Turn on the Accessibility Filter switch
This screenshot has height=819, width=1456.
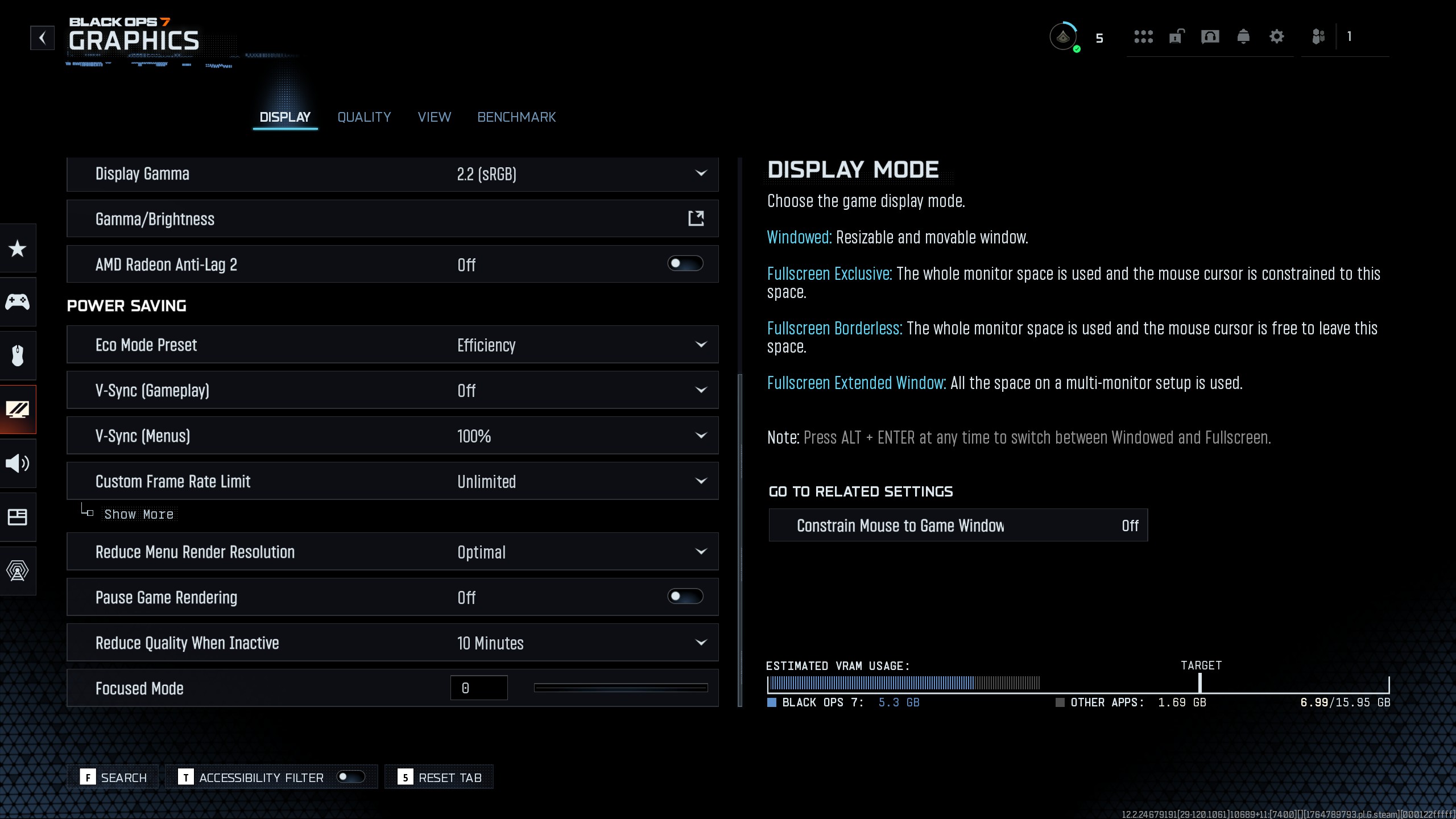(x=350, y=777)
